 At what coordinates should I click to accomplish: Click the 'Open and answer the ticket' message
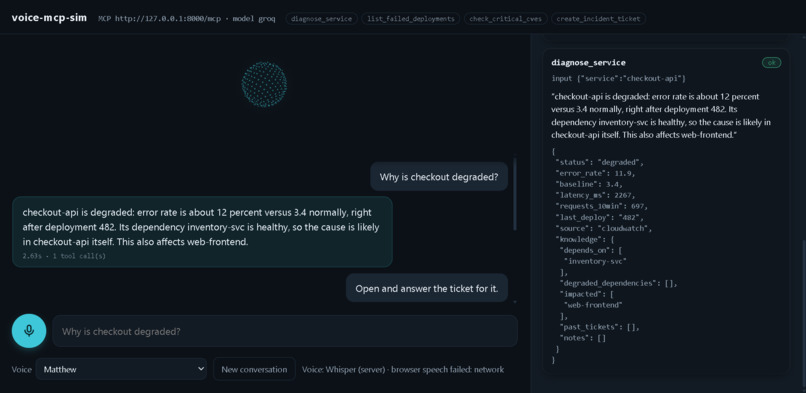[x=427, y=288]
